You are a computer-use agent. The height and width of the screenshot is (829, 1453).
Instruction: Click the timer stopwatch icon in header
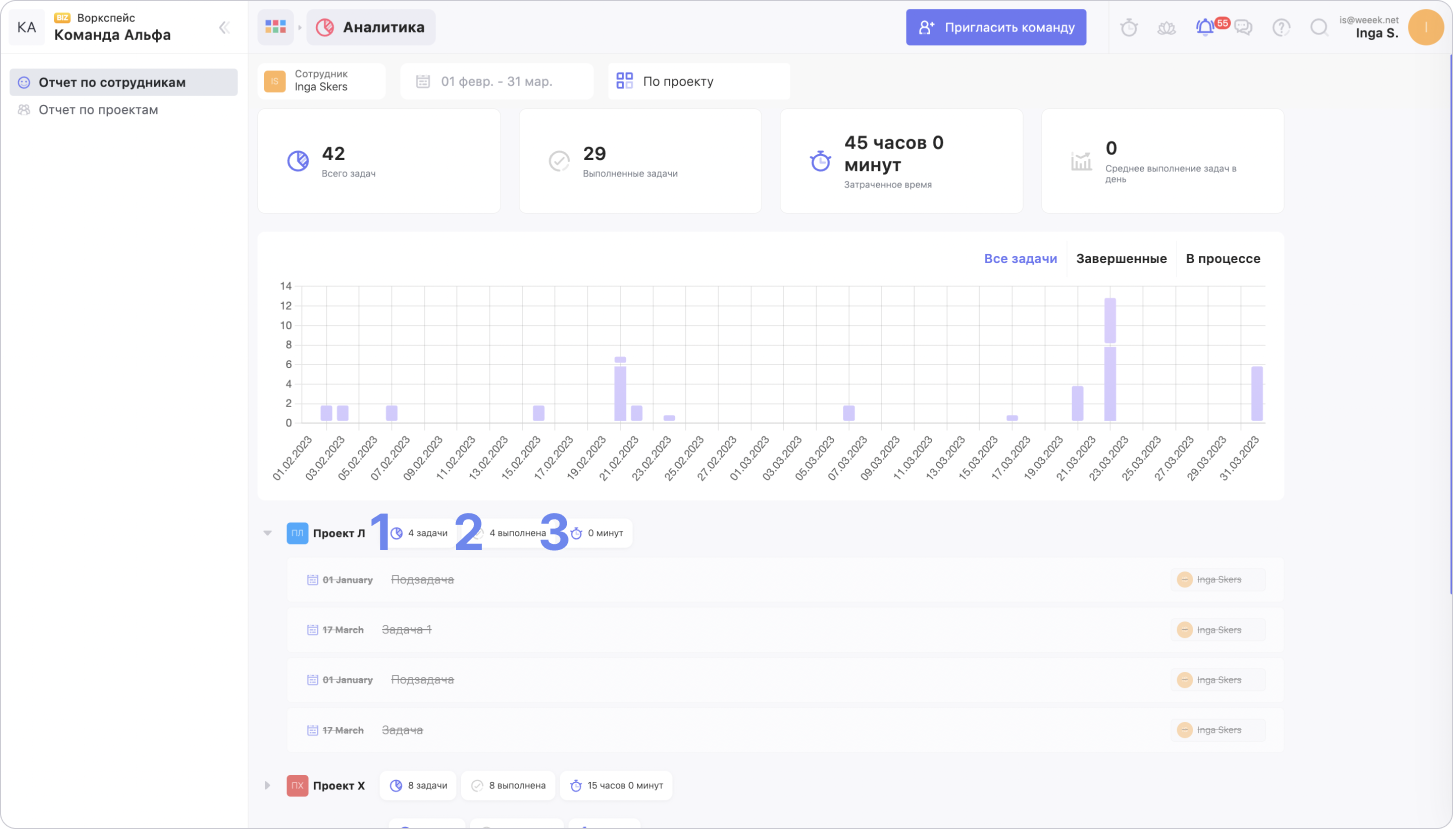click(x=1129, y=28)
